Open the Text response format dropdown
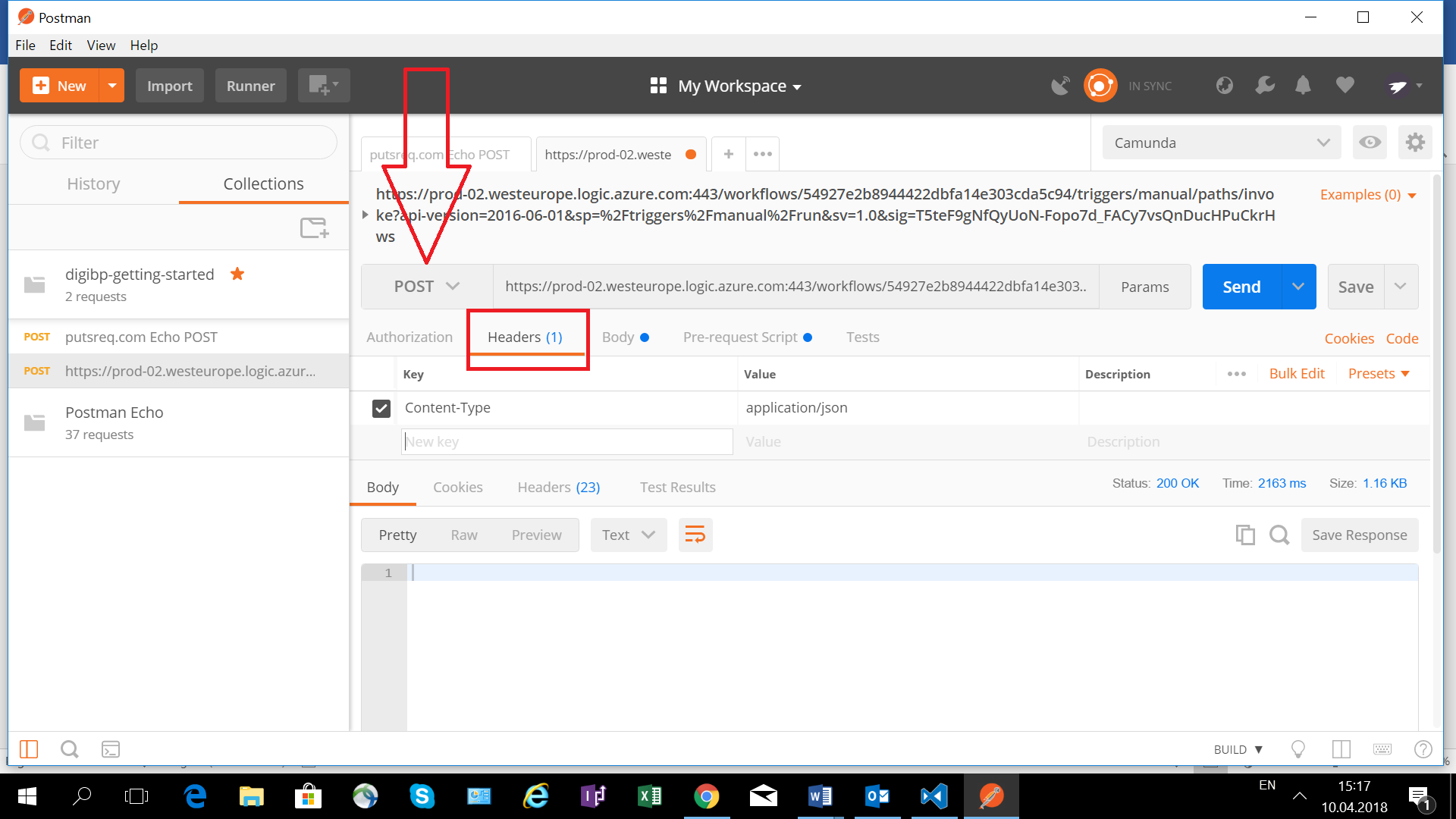Viewport: 1456px width, 819px height. click(628, 535)
